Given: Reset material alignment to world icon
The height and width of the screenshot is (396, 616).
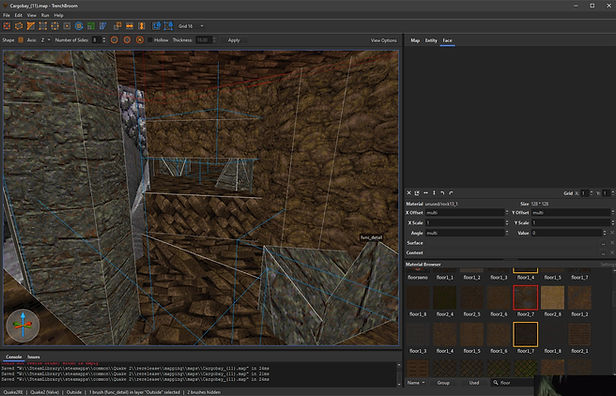Looking at the screenshot, I should coord(417,193).
